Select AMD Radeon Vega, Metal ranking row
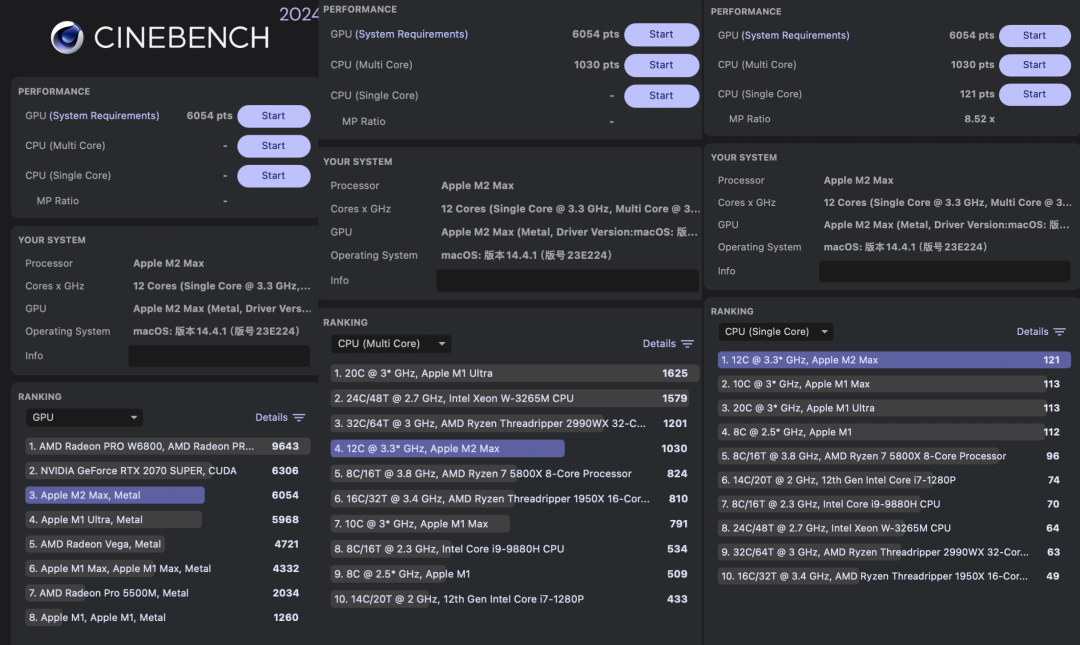Viewport: 1080px width, 645px height. (x=167, y=544)
